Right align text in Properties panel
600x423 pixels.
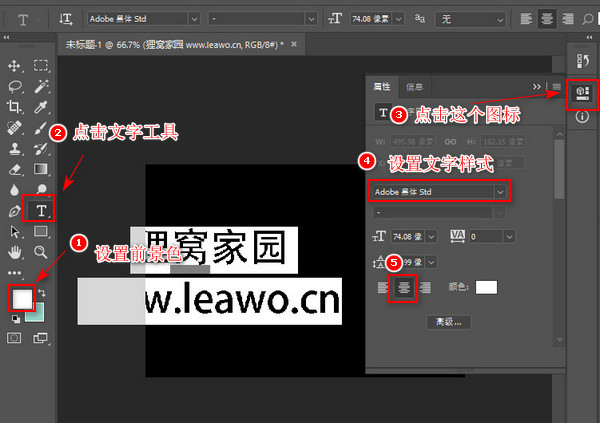point(425,287)
